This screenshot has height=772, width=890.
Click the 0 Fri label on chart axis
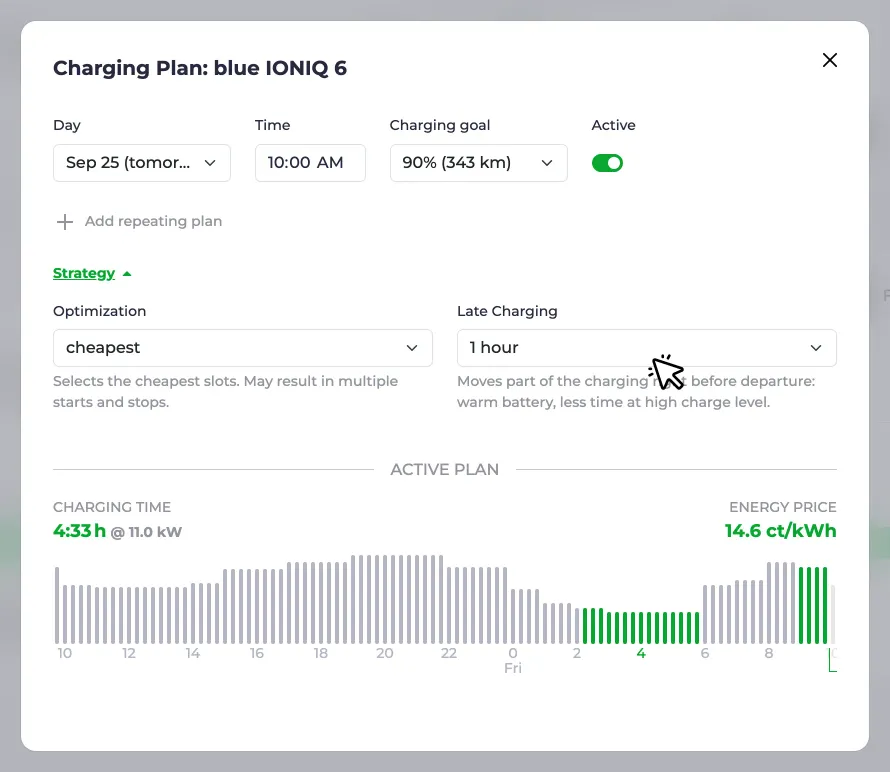513,661
